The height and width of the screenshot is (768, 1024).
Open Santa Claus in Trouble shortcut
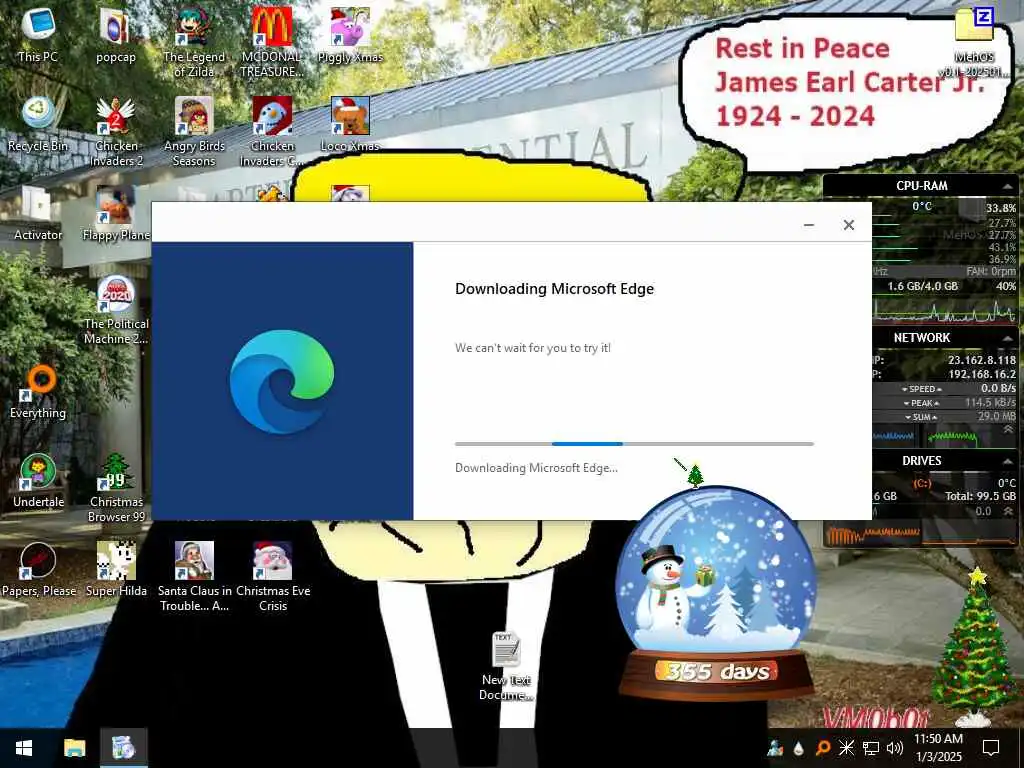click(x=194, y=576)
